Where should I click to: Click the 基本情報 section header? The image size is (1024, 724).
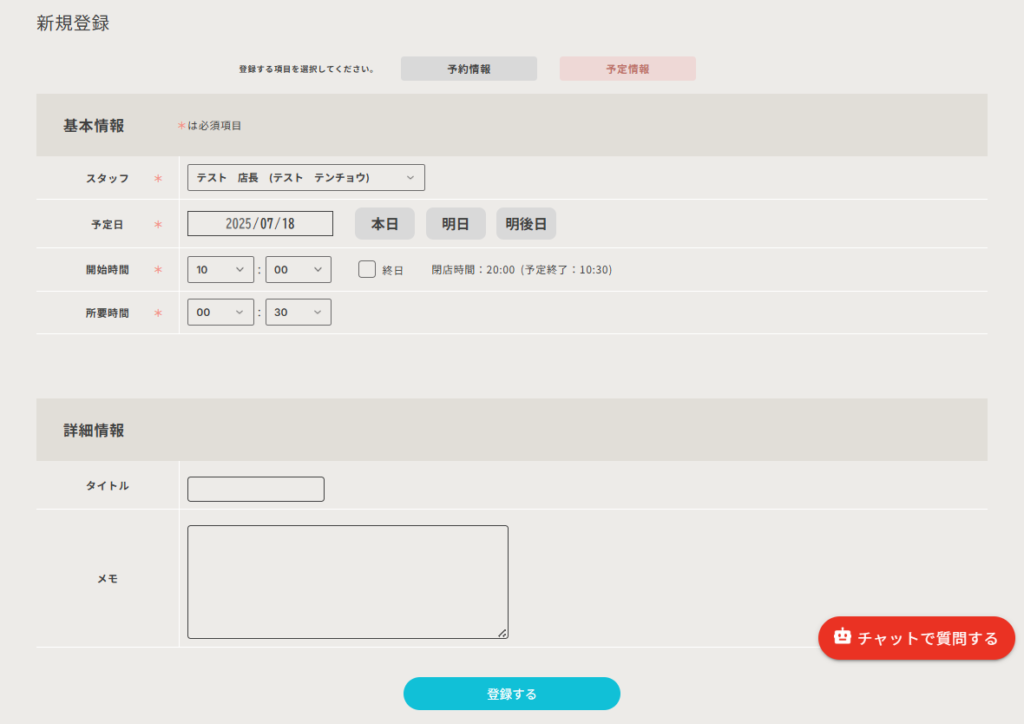point(94,126)
